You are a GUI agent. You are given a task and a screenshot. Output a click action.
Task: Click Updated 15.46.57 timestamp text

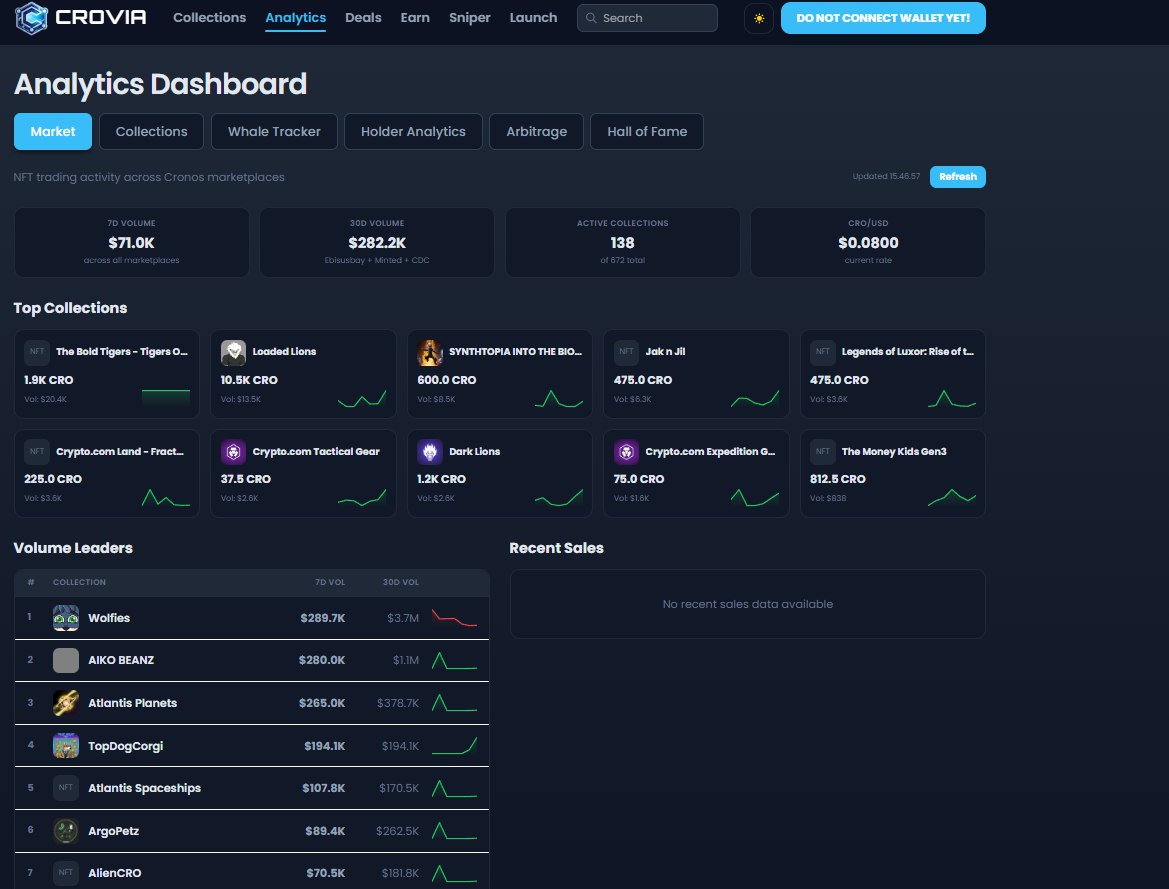tap(886, 177)
